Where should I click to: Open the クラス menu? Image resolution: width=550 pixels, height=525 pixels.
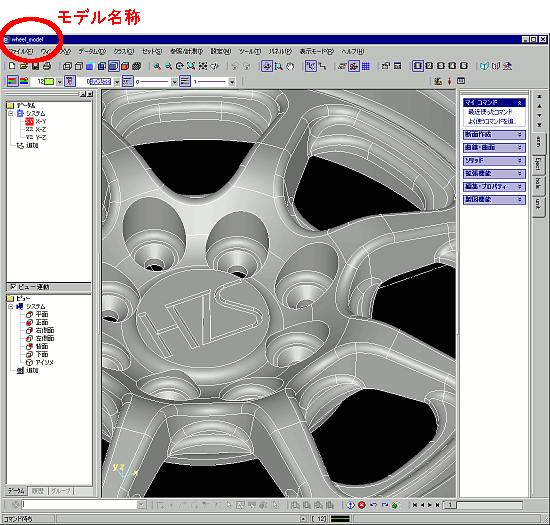(123, 51)
